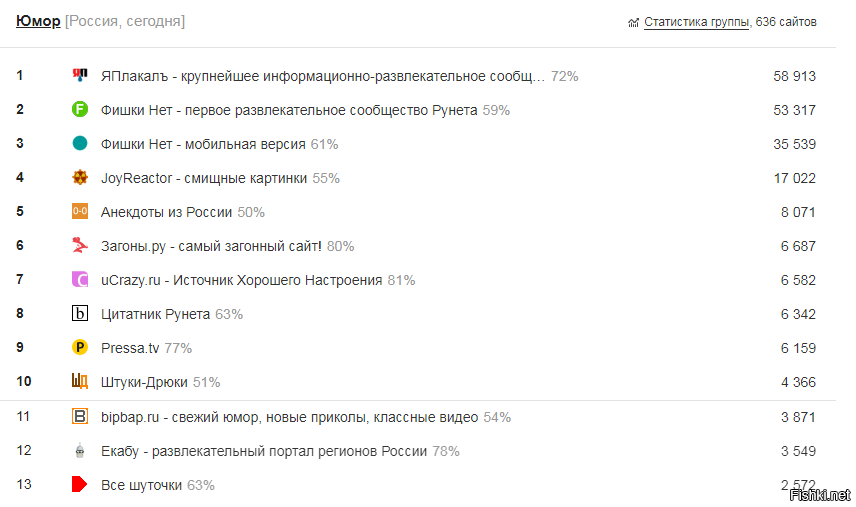Open Статистика группы link
Image resolution: width=856 pixels, height=507 pixels.
click(x=696, y=22)
